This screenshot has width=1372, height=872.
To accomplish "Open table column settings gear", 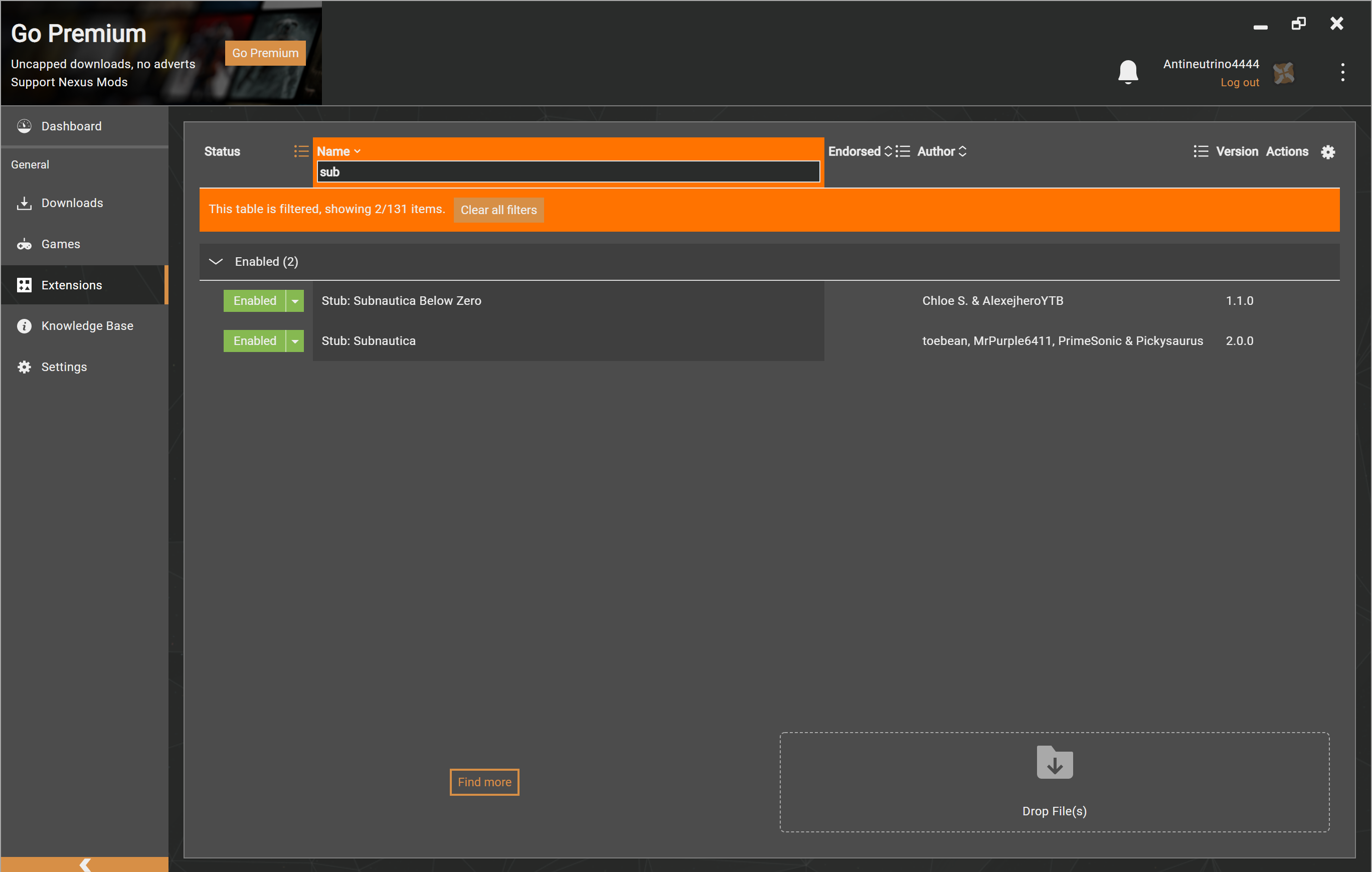I will [x=1327, y=152].
